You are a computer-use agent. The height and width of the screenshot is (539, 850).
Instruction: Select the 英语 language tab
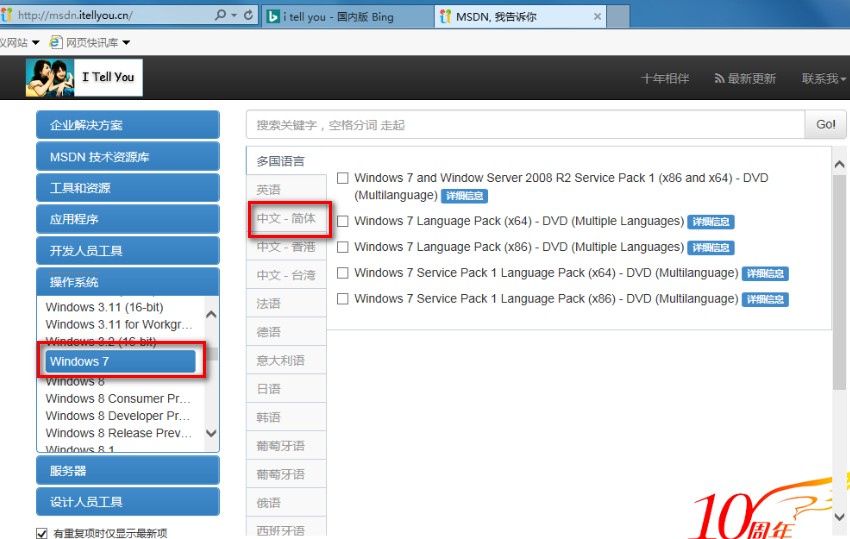click(286, 190)
